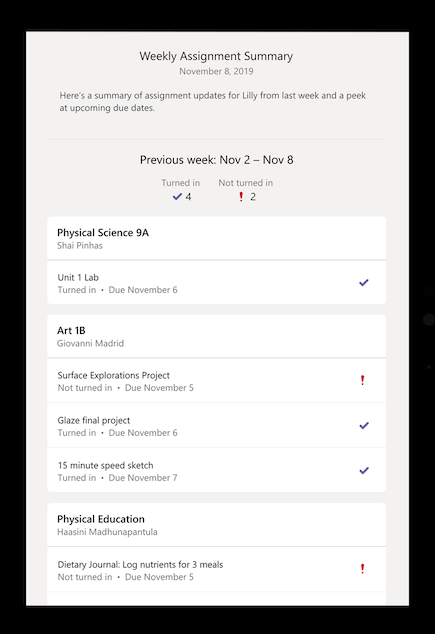Select the Surface Explorations Project assignment
Screen dimensions: 435x634
[217, 380]
